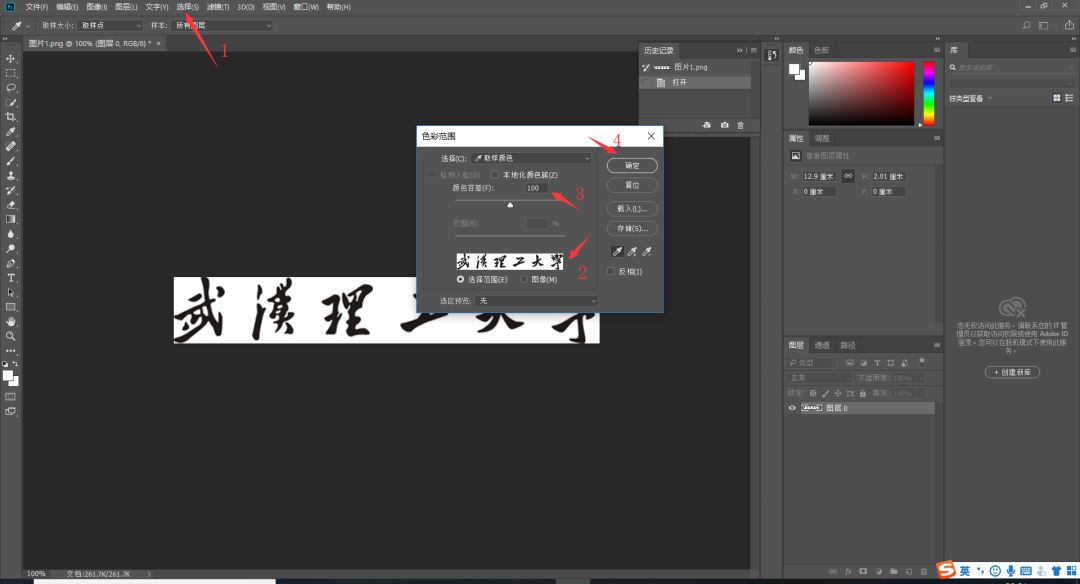The image size is (1080, 584).
Task: Click the Add to Sample eyedropper
Action: click(632, 251)
